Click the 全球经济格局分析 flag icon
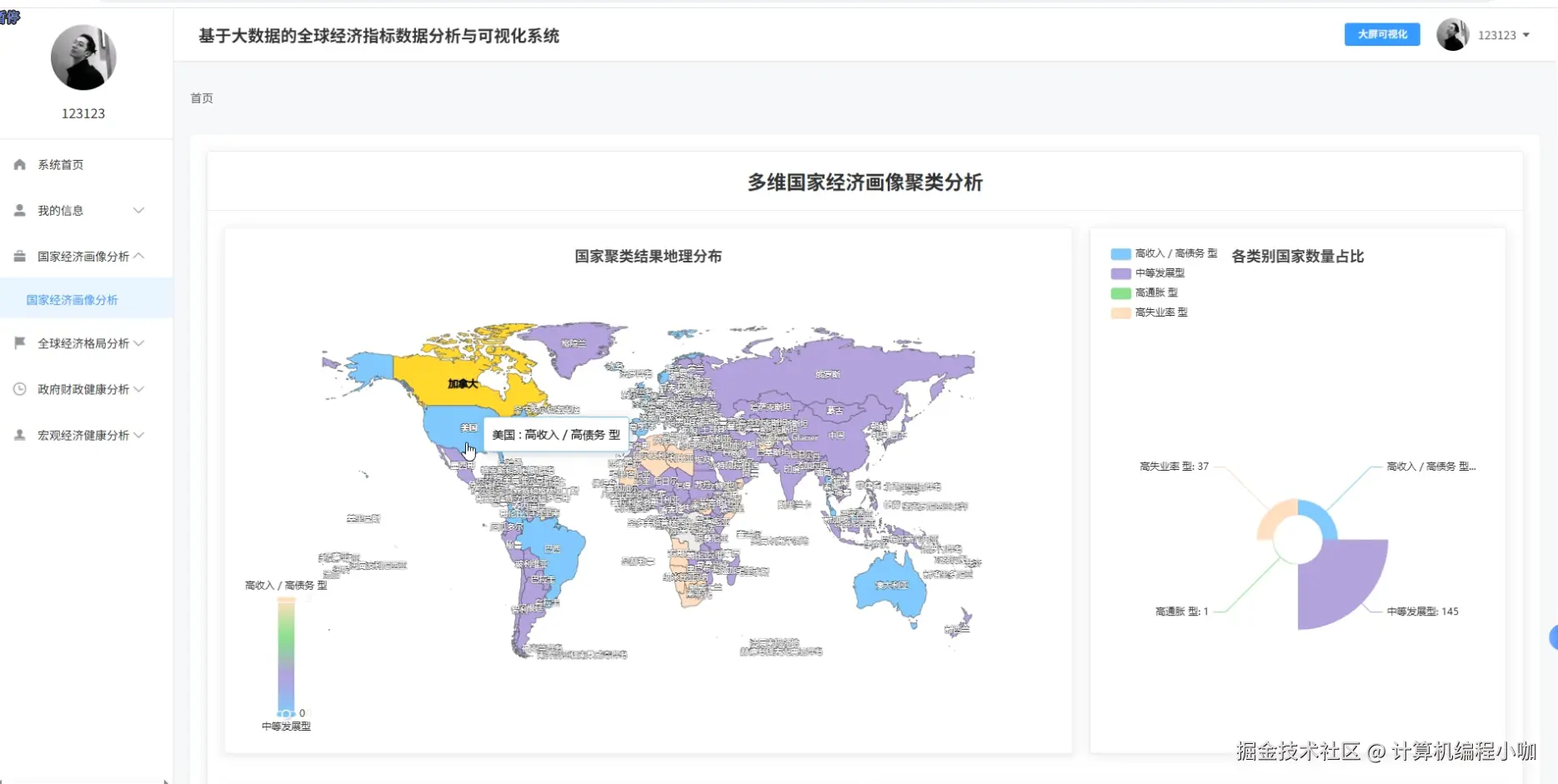 20,342
